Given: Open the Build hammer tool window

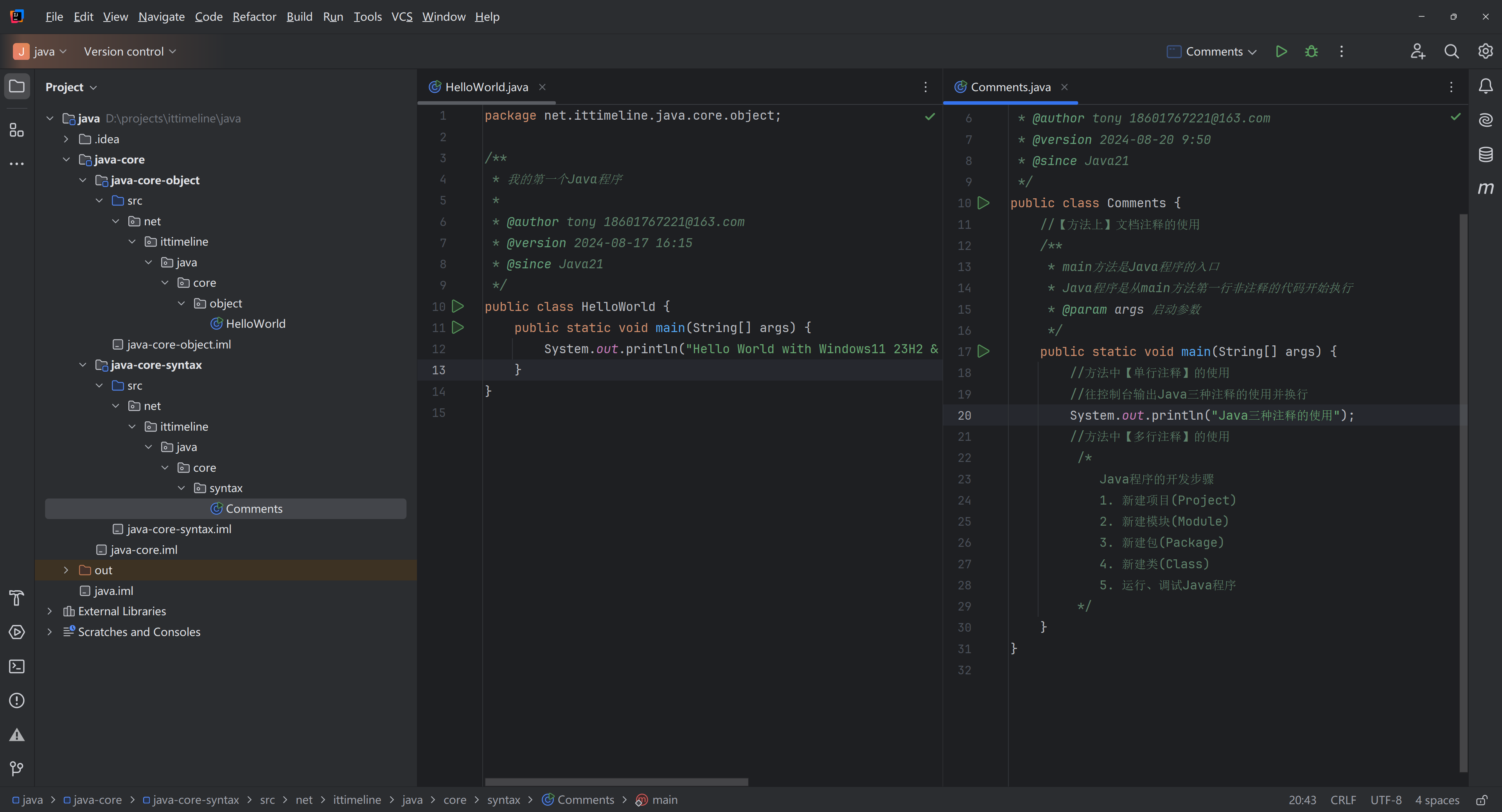Looking at the screenshot, I should (17, 598).
